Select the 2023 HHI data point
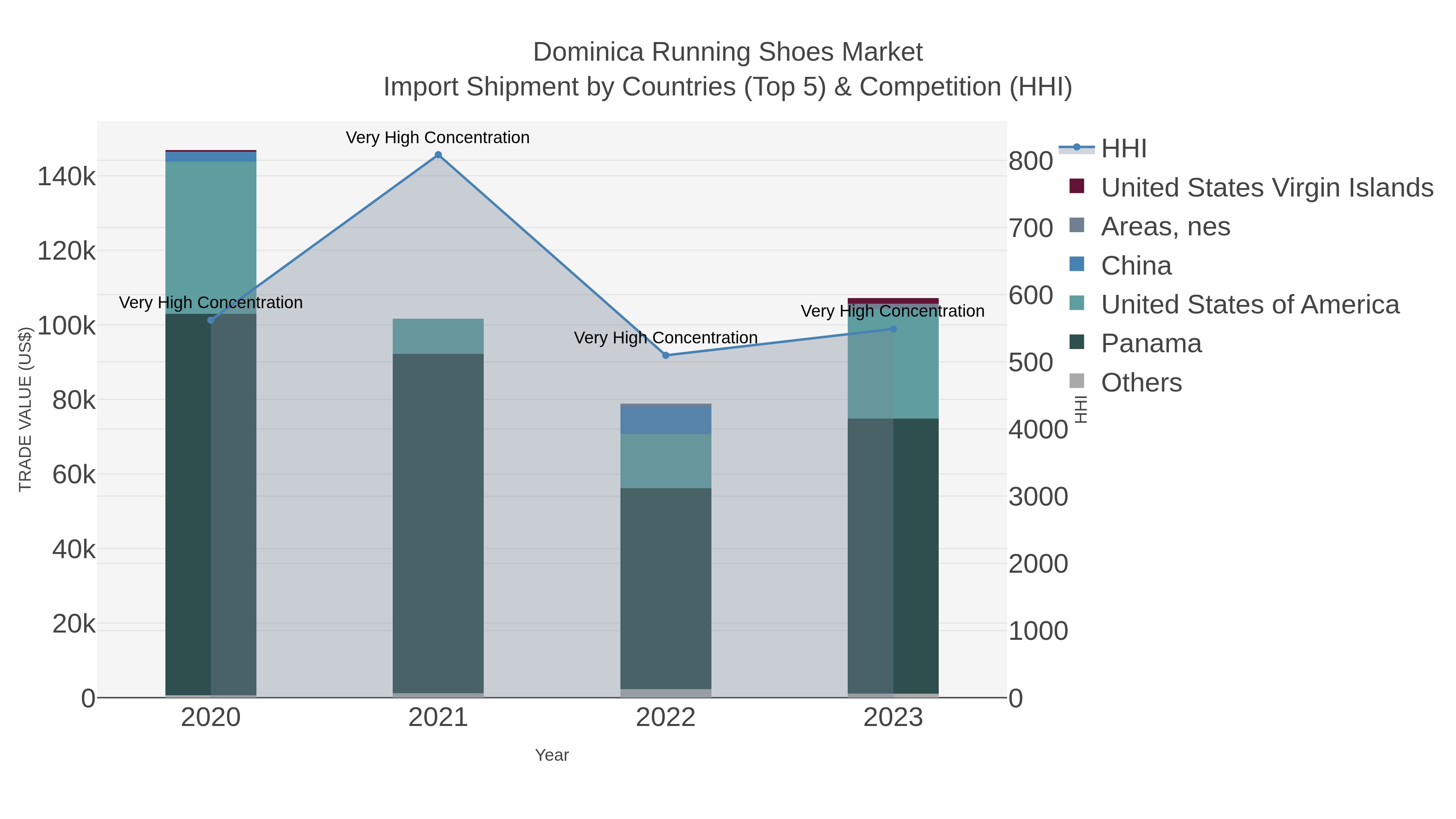The image size is (1456, 819). 893,329
